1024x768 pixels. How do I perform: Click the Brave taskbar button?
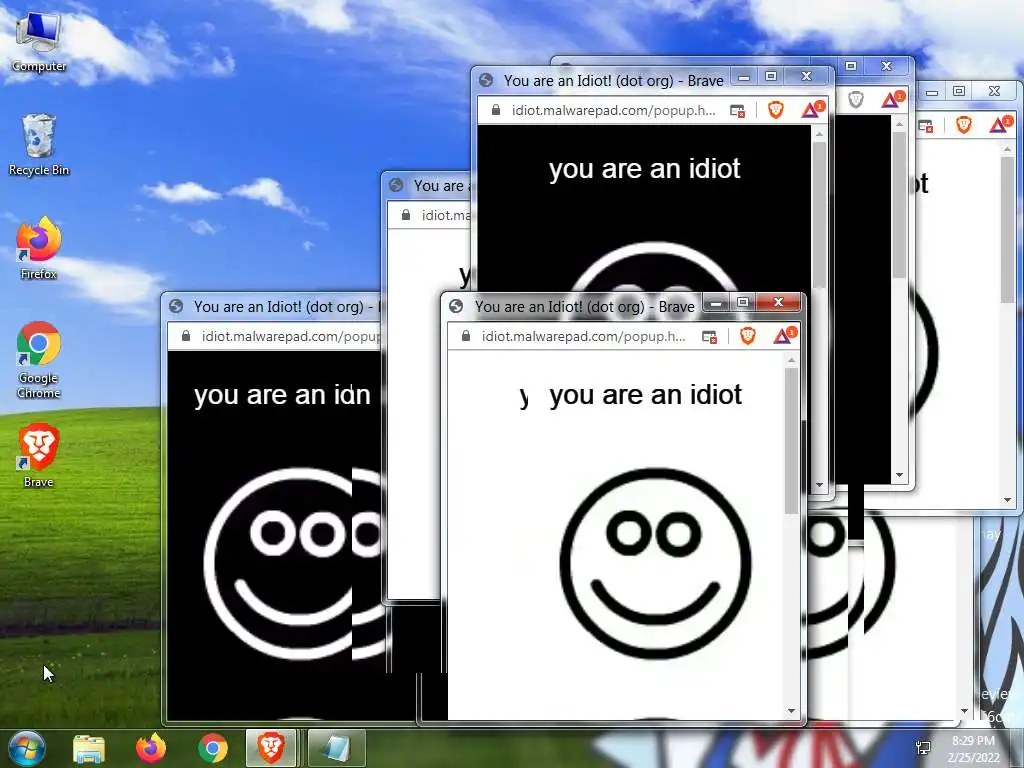(x=271, y=748)
